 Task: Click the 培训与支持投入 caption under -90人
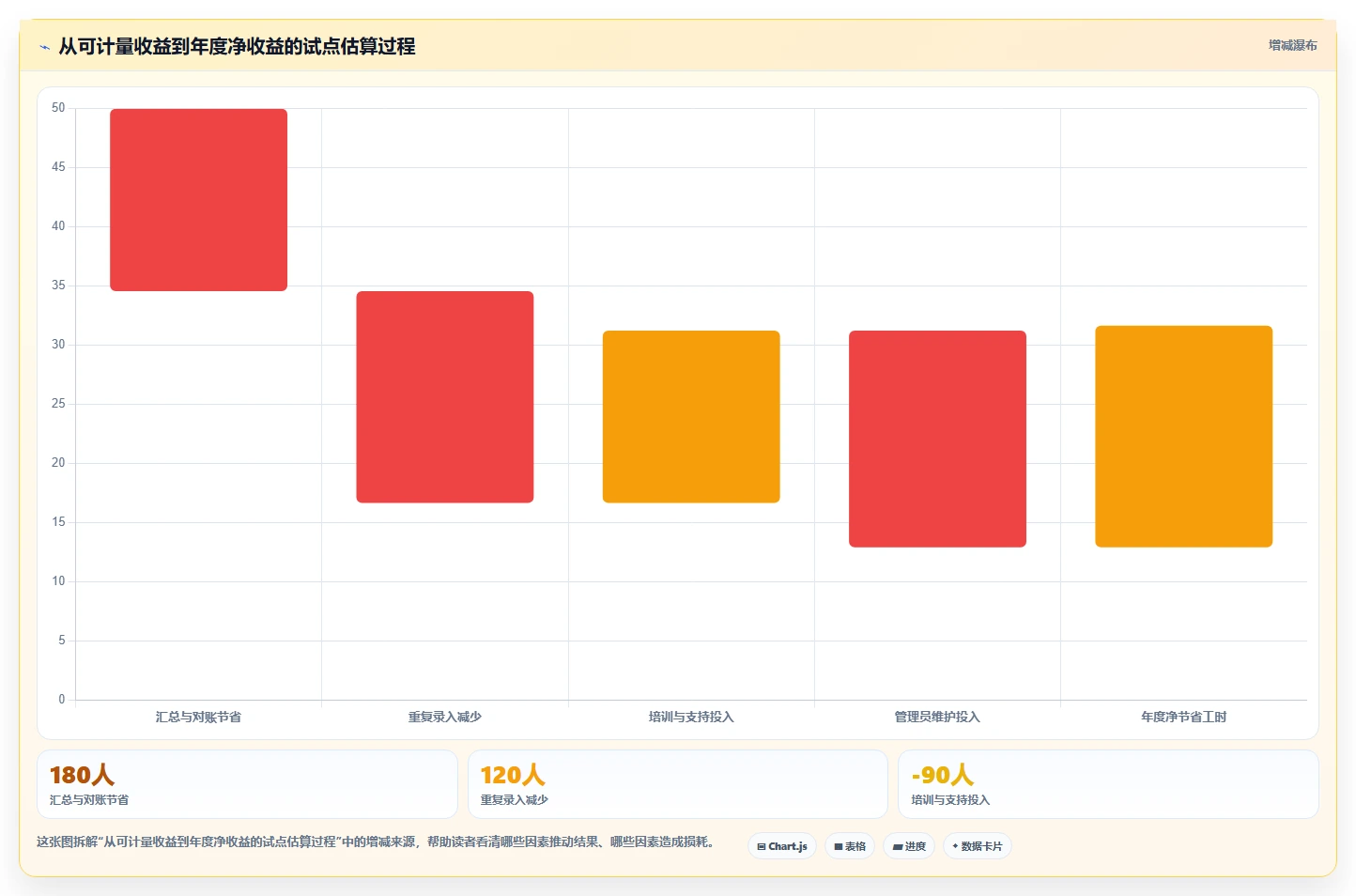pos(950,800)
